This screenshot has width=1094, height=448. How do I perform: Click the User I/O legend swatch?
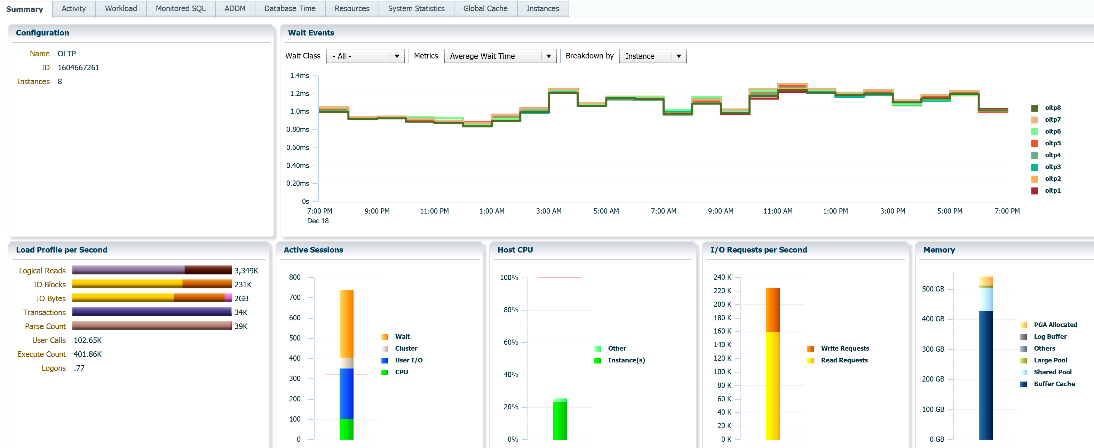click(384, 360)
